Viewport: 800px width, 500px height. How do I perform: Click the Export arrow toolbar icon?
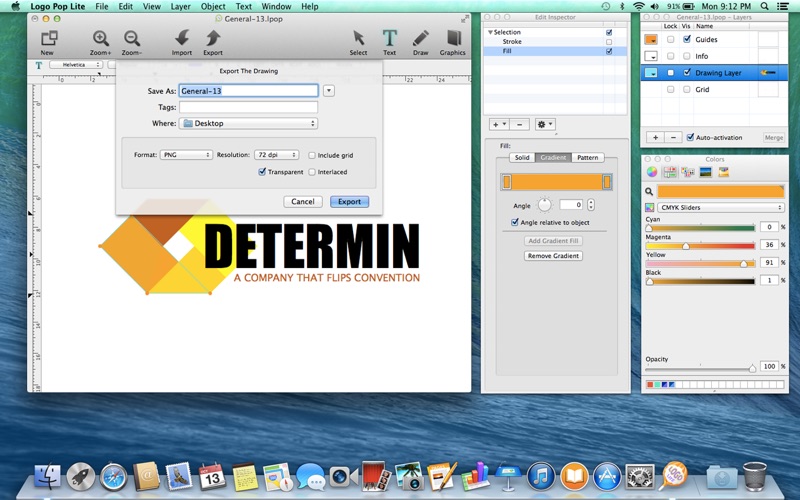[213, 38]
